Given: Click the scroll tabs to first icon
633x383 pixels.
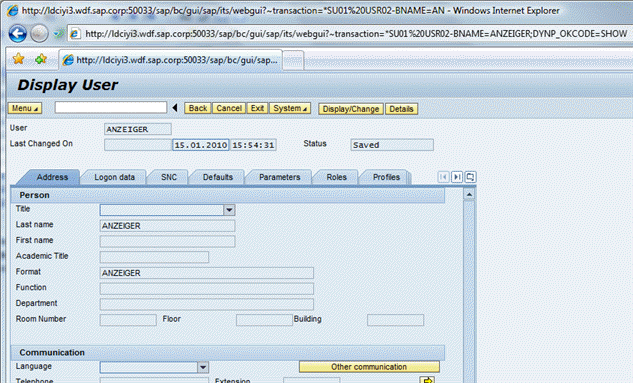Looking at the screenshot, I should pos(443,177).
